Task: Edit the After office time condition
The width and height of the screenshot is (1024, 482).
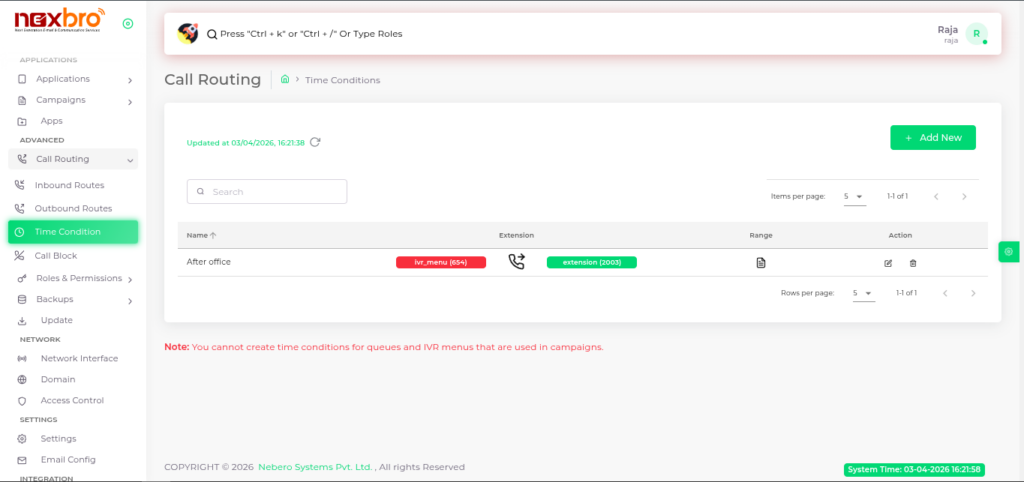Action: point(888,263)
